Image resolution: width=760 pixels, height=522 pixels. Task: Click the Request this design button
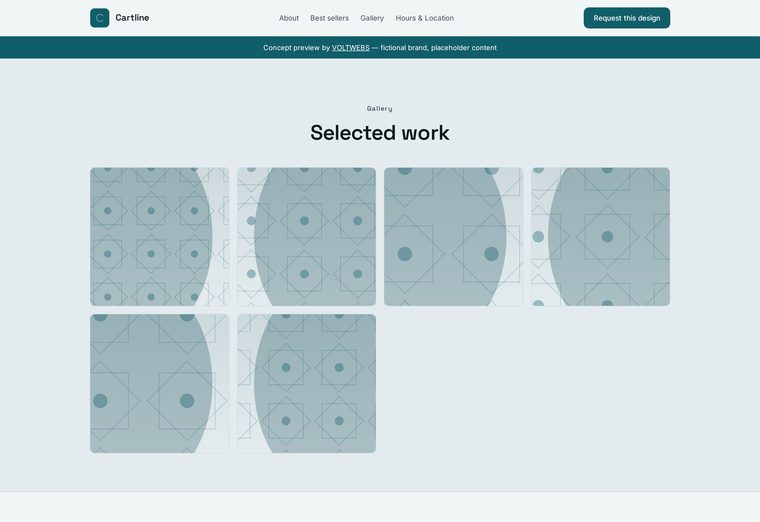tap(627, 18)
